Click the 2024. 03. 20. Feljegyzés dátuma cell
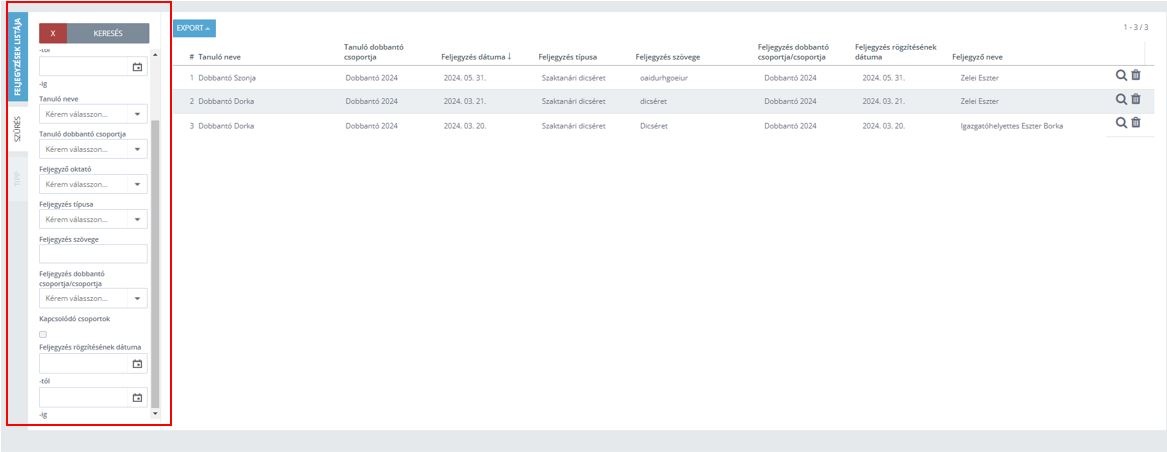 tap(465, 126)
